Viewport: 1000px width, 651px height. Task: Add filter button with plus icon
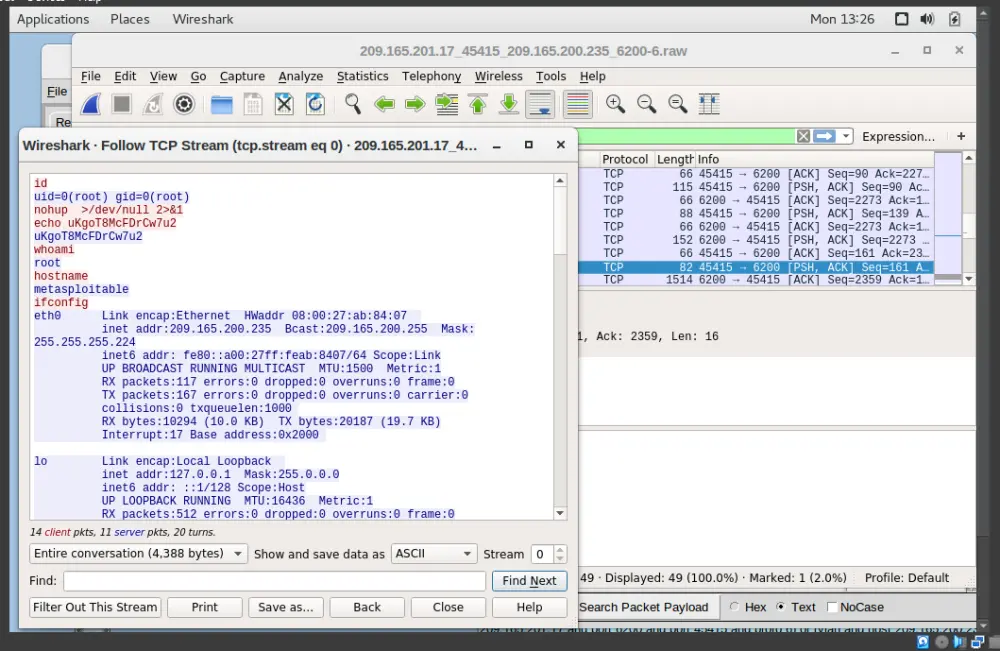(961, 136)
